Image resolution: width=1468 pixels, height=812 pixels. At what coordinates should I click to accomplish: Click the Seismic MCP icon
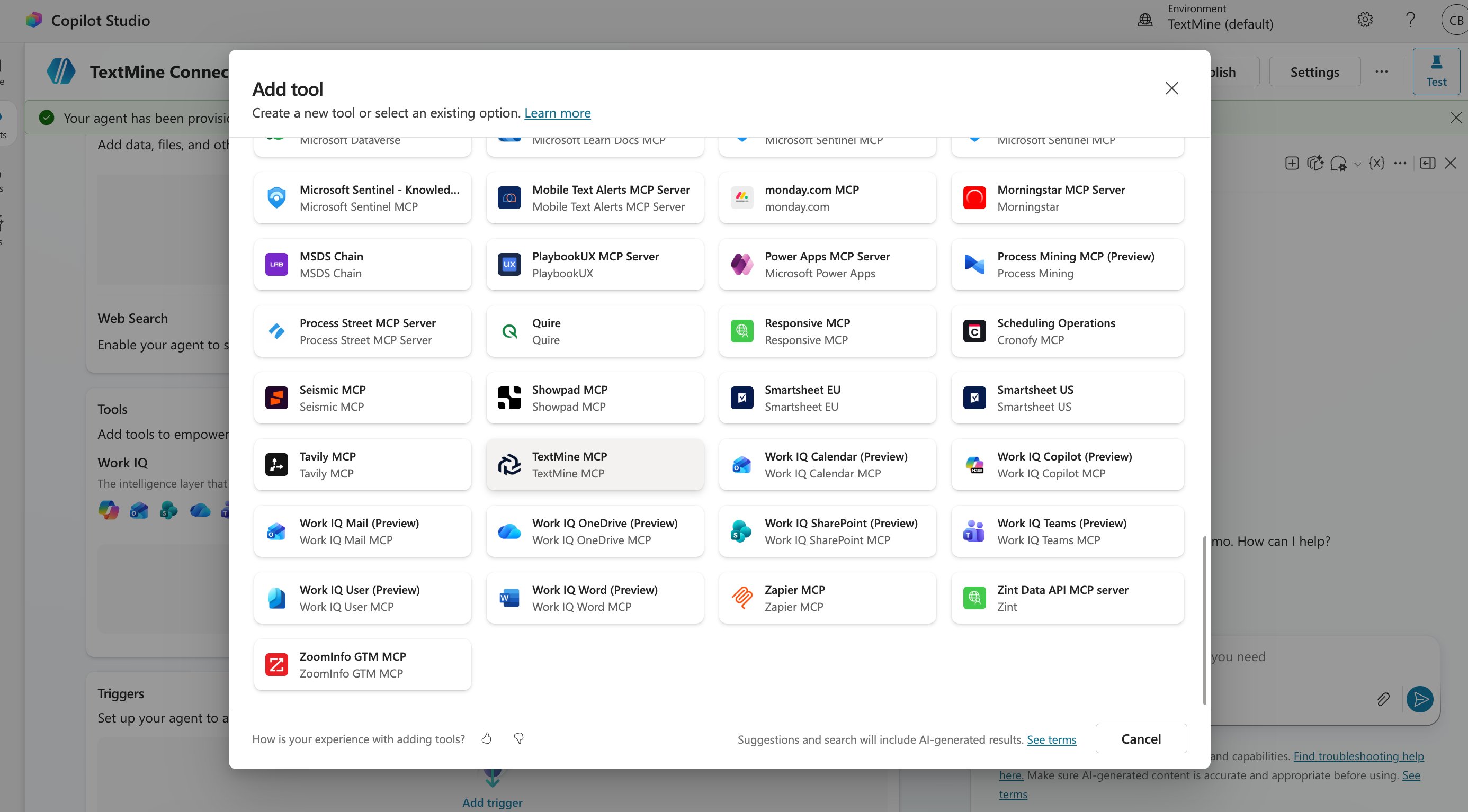pos(276,398)
